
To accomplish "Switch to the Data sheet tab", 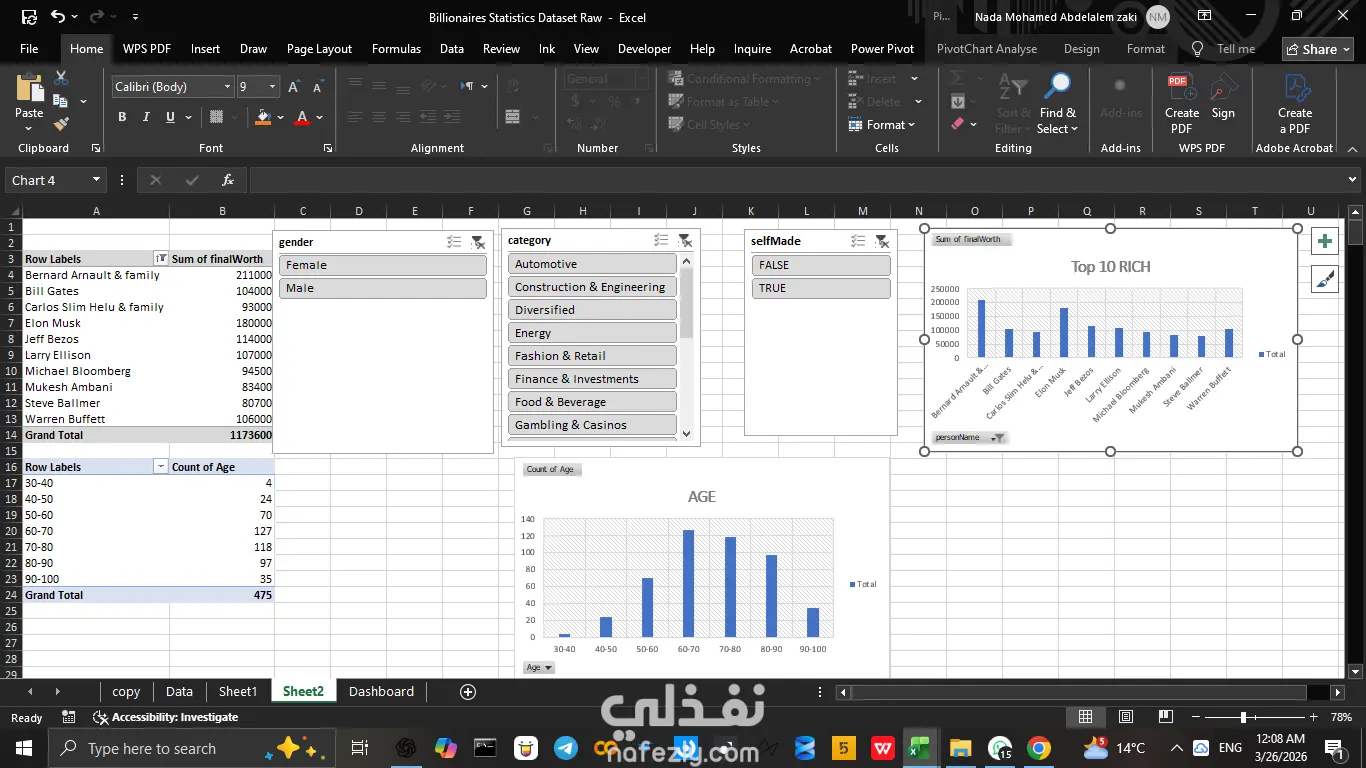I will click(x=179, y=692).
